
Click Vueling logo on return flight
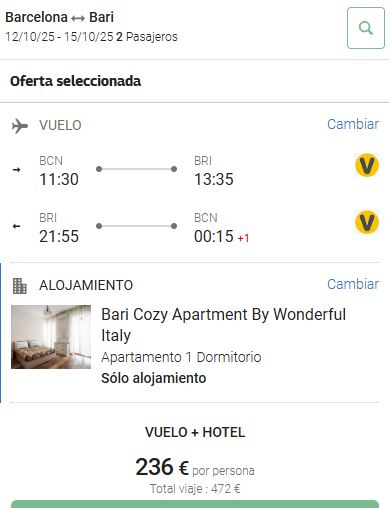367,222
